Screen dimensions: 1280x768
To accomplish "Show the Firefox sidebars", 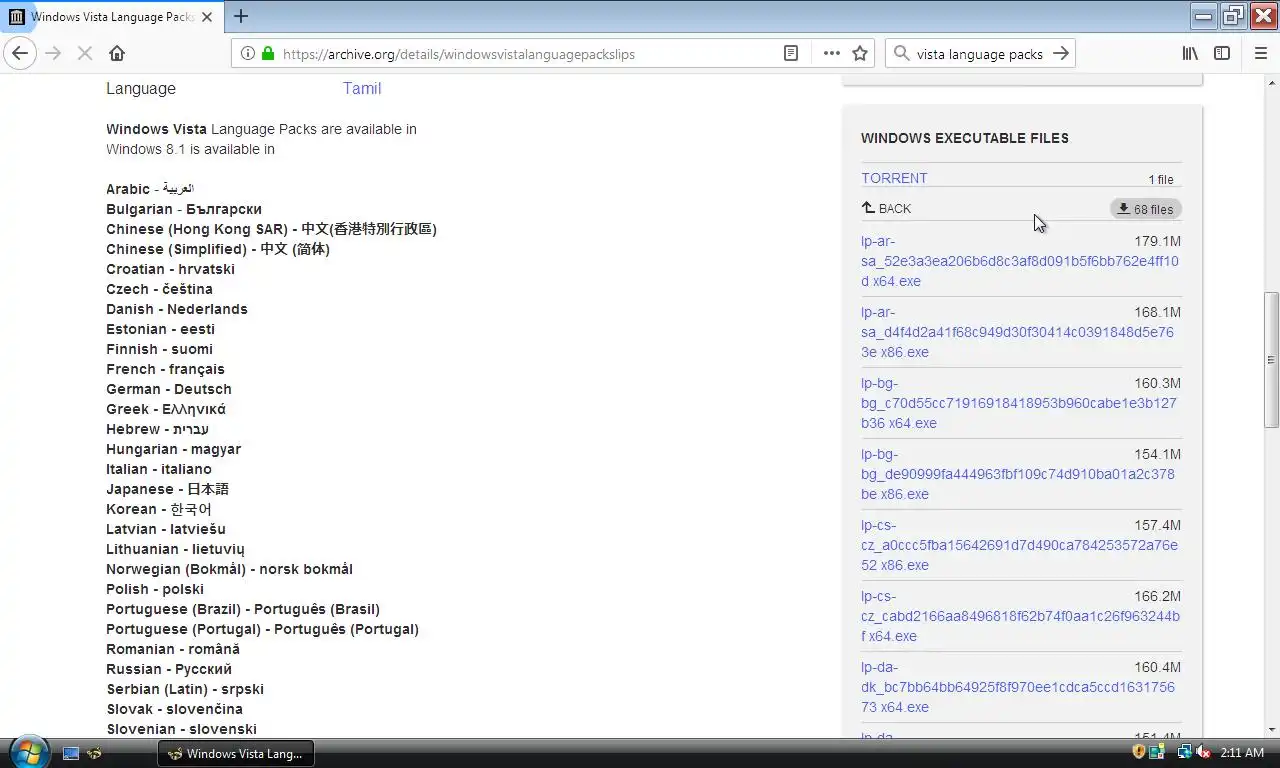I will 1222,54.
